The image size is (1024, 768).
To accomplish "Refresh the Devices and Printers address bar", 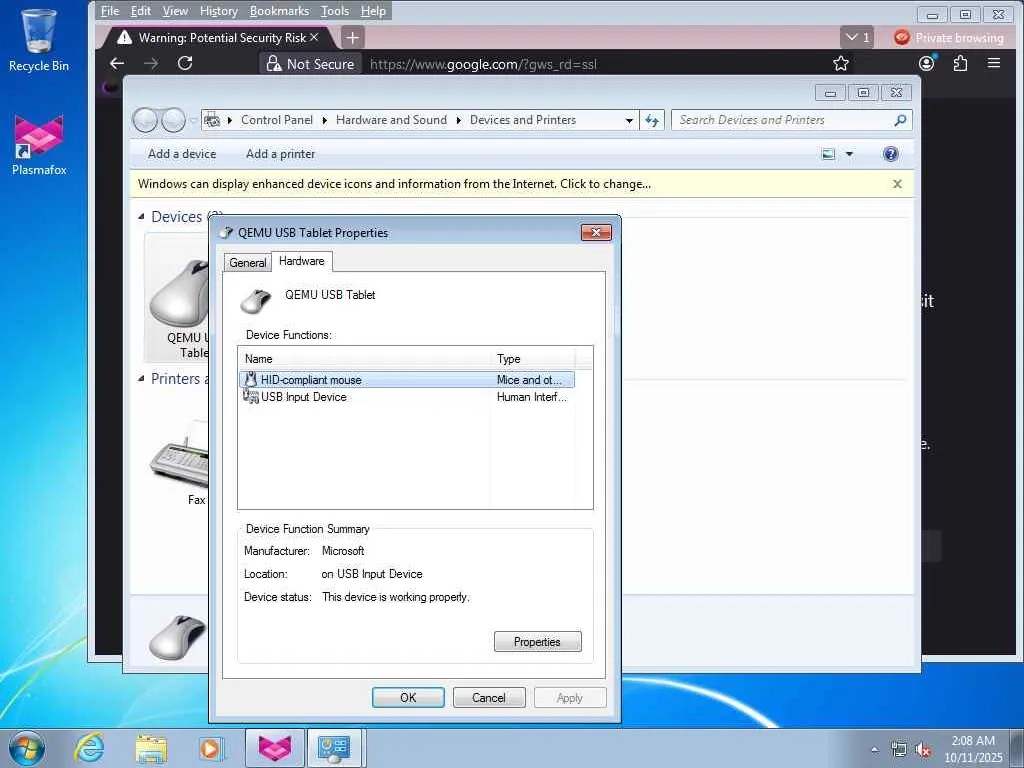I will [652, 120].
